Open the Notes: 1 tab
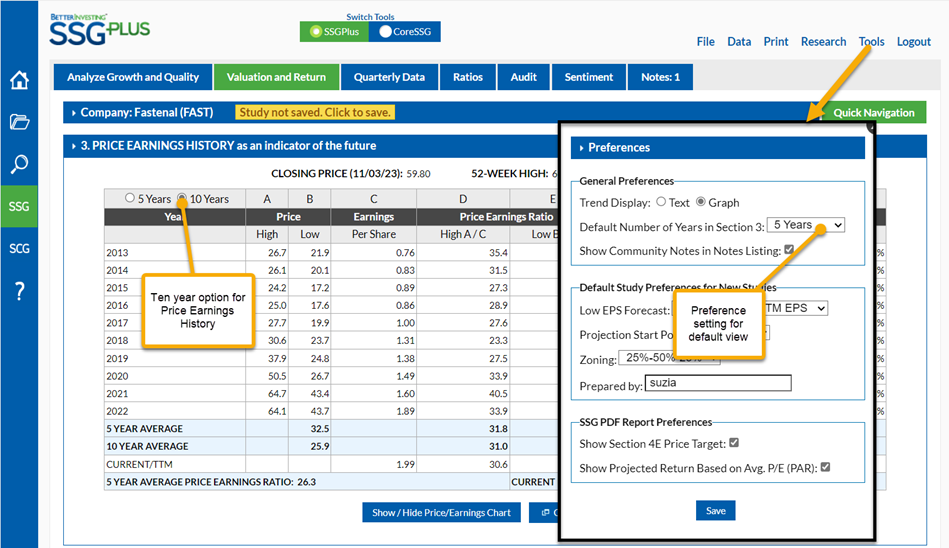Screen dimensions: 949x548 [x=660, y=77]
